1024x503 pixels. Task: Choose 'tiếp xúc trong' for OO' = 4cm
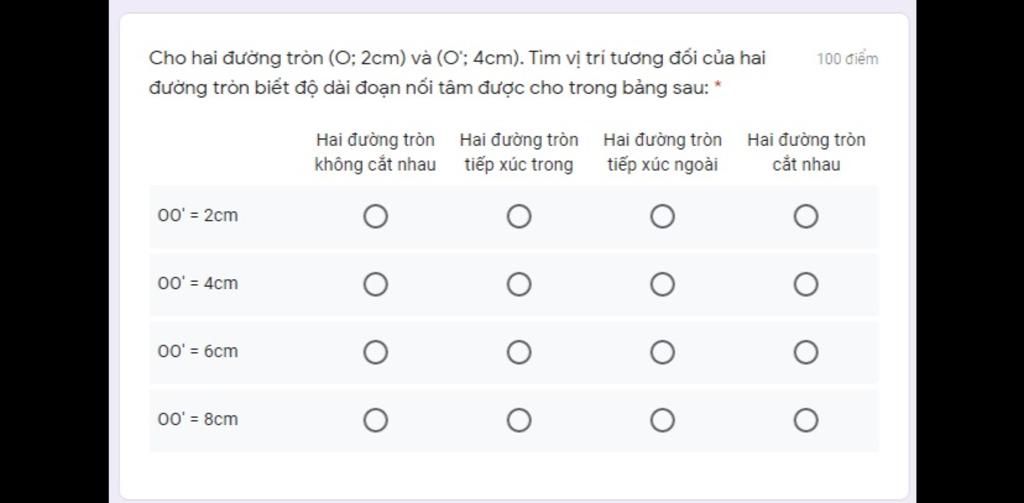pos(518,284)
